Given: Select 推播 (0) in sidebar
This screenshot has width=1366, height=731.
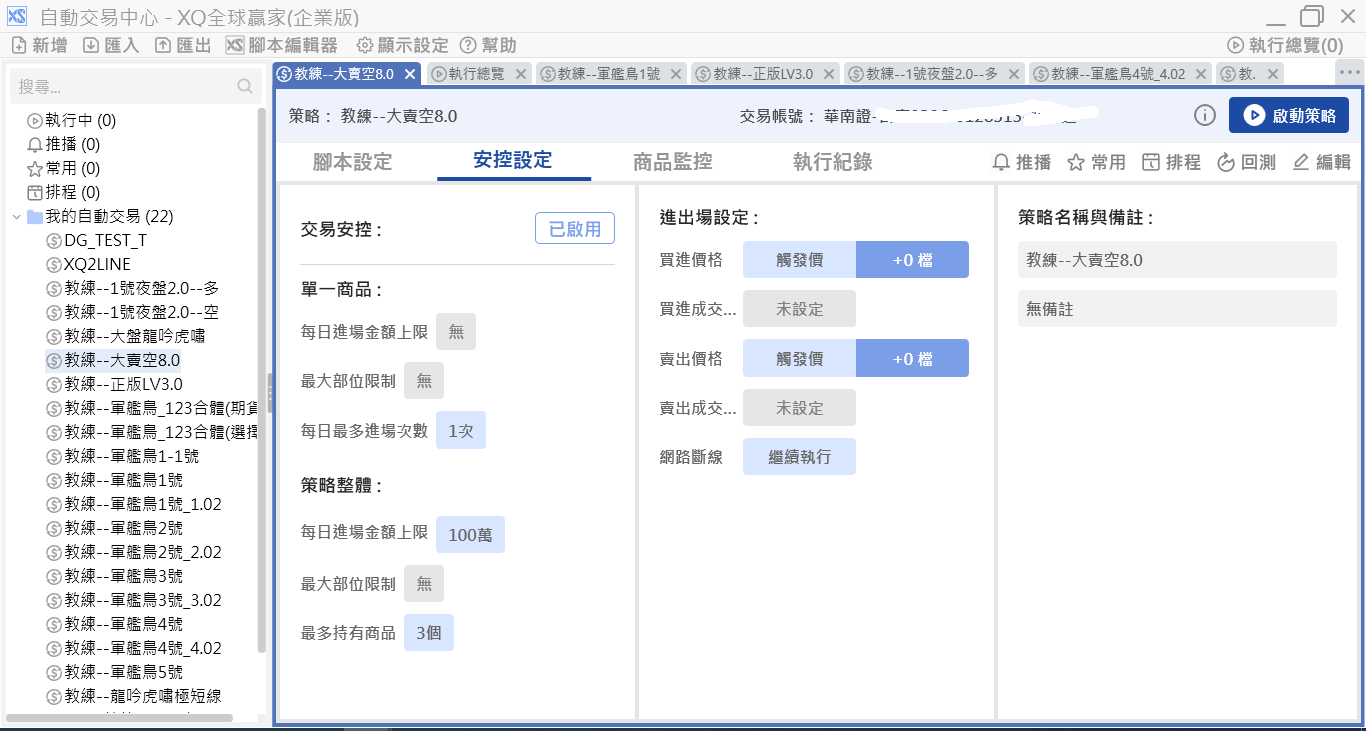Looking at the screenshot, I should (x=63, y=144).
